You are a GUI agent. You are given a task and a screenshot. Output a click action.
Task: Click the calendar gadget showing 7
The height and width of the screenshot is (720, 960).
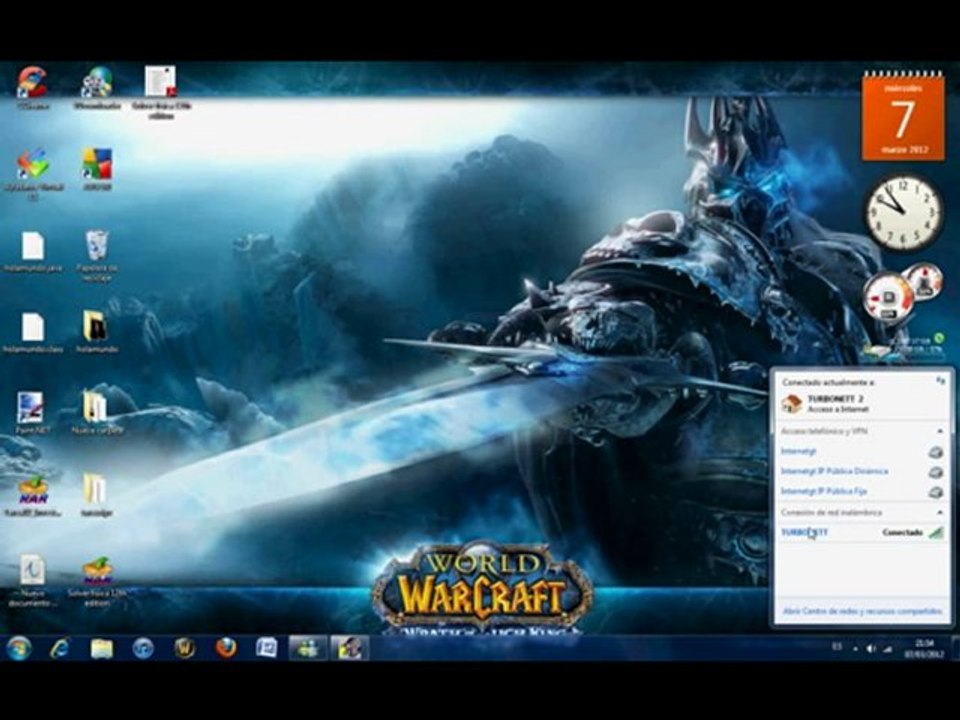[903, 117]
